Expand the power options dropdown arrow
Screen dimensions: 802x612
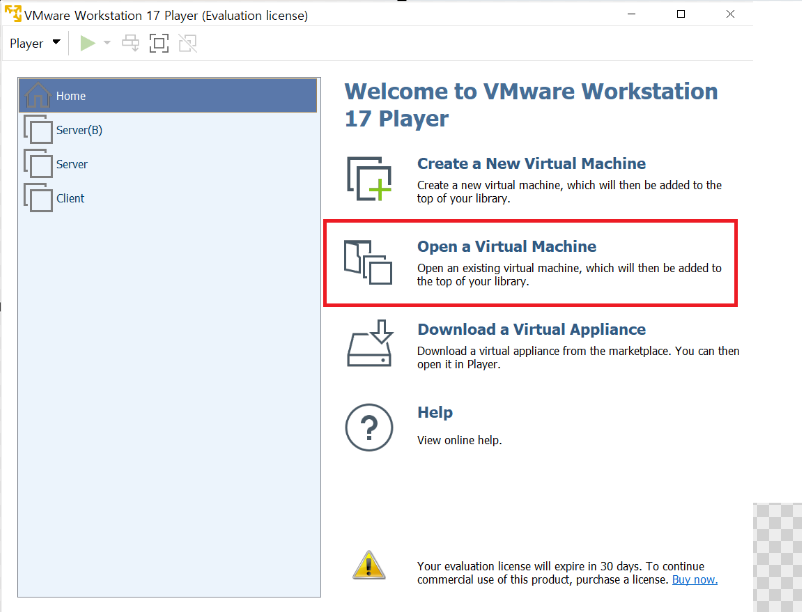pyautogui.click(x=107, y=43)
